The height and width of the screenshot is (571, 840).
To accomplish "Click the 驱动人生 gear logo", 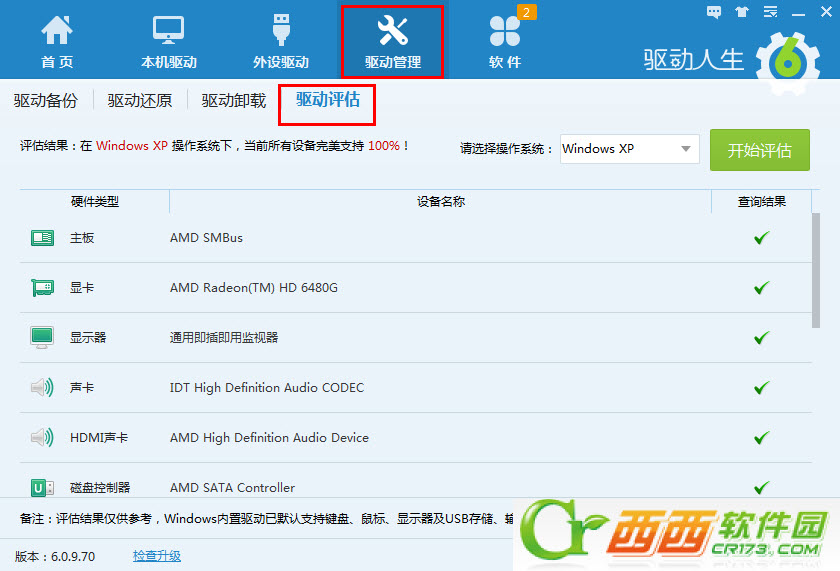I will [788, 63].
